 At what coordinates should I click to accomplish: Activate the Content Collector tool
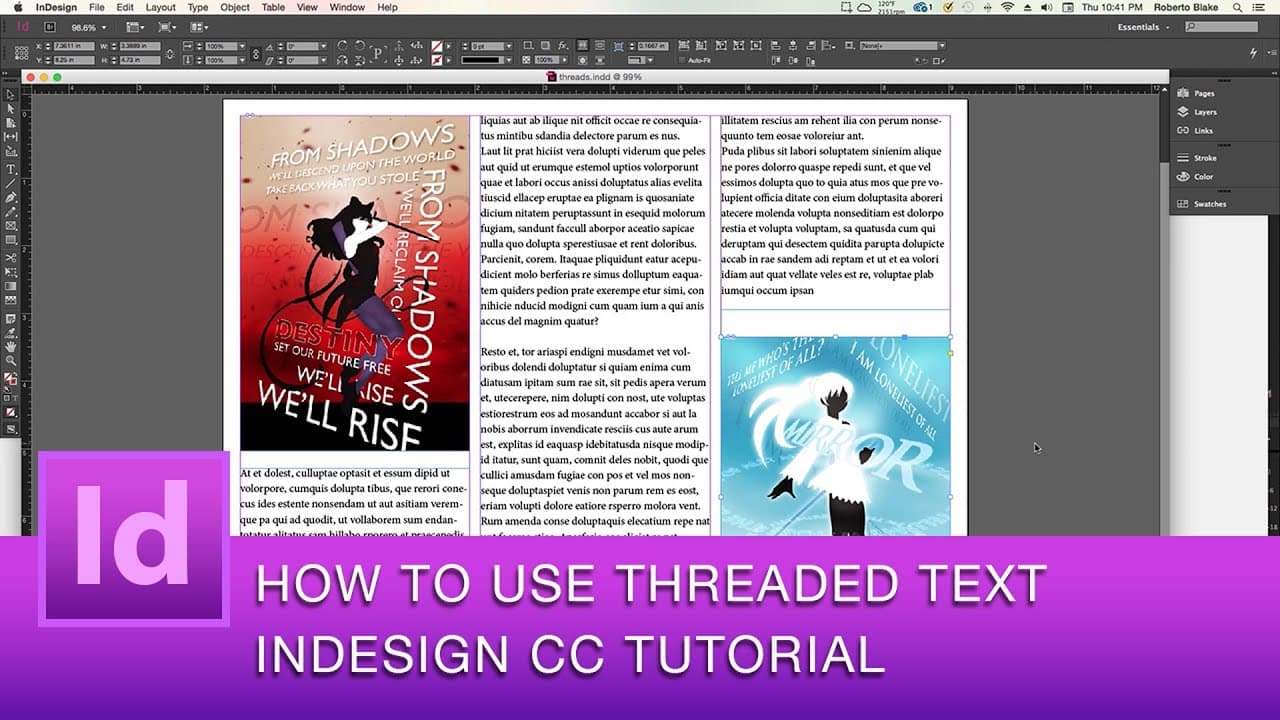pos(11,151)
